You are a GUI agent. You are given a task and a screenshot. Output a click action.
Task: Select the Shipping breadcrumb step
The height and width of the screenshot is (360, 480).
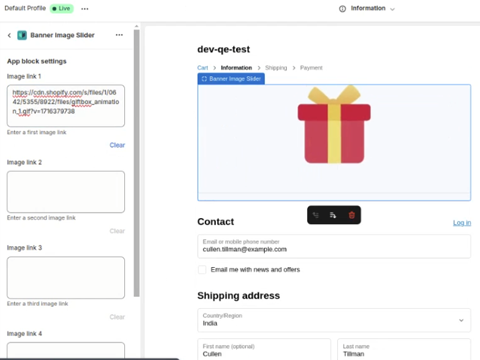click(276, 68)
